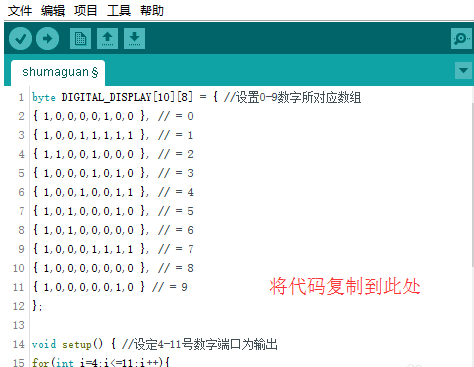This screenshot has width=474, height=367.
Task: Open the 帮助 menu
Action: [x=152, y=11]
